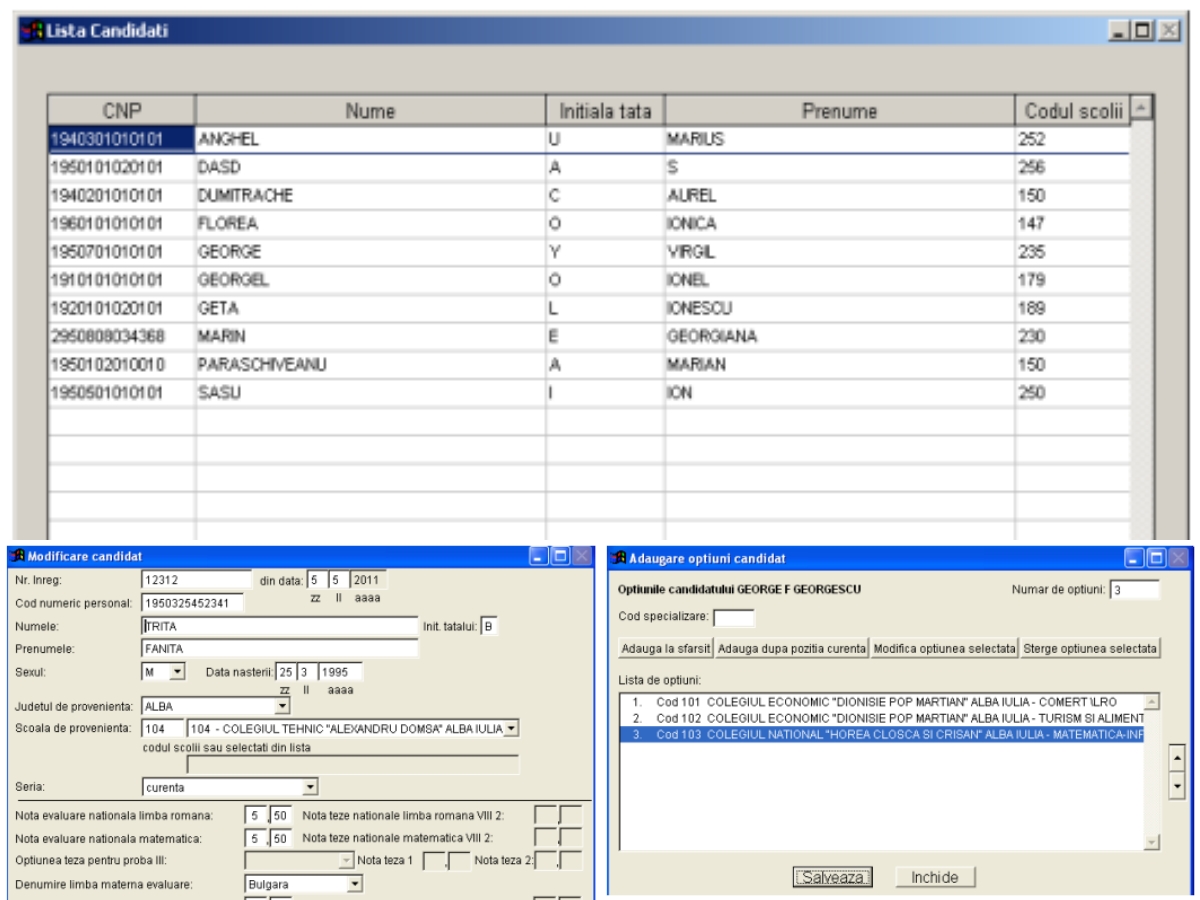The width and height of the screenshot is (1200, 900).
Task: Click the name cell DASD
Action: (x=370, y=167)
